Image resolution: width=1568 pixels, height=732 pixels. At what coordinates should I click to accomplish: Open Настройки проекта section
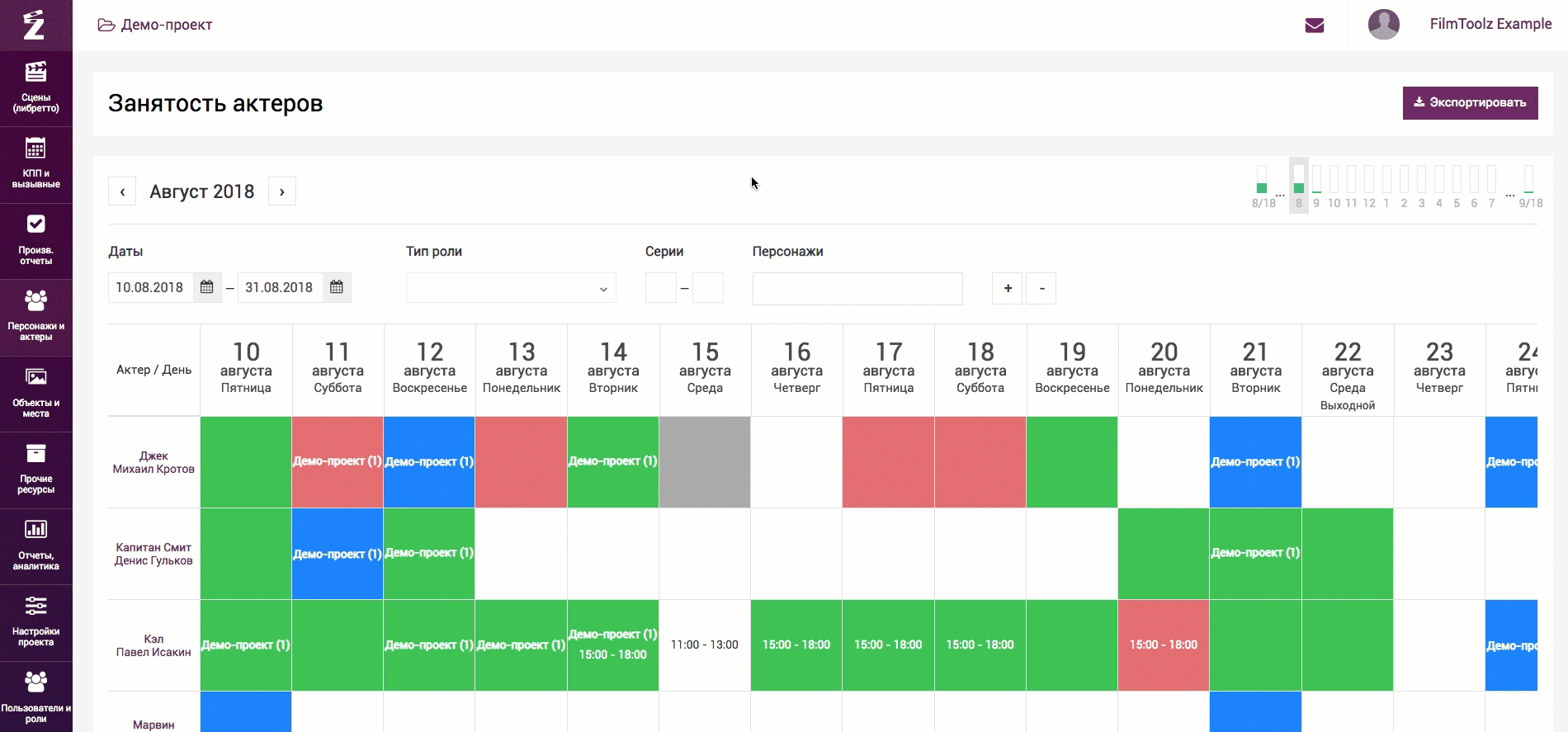tap(35, 623)
